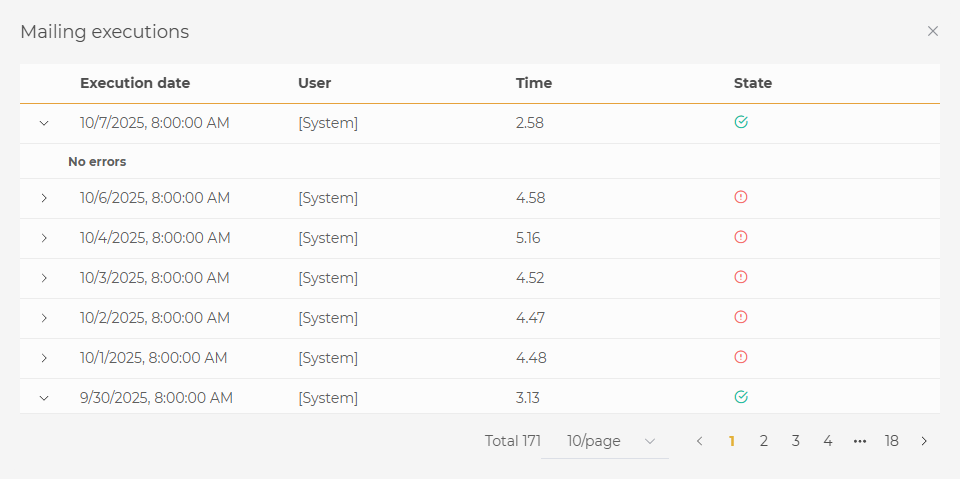Click the error state icon for 10/4/2025
The image size is (960, 479).
[x=741, y=238]
